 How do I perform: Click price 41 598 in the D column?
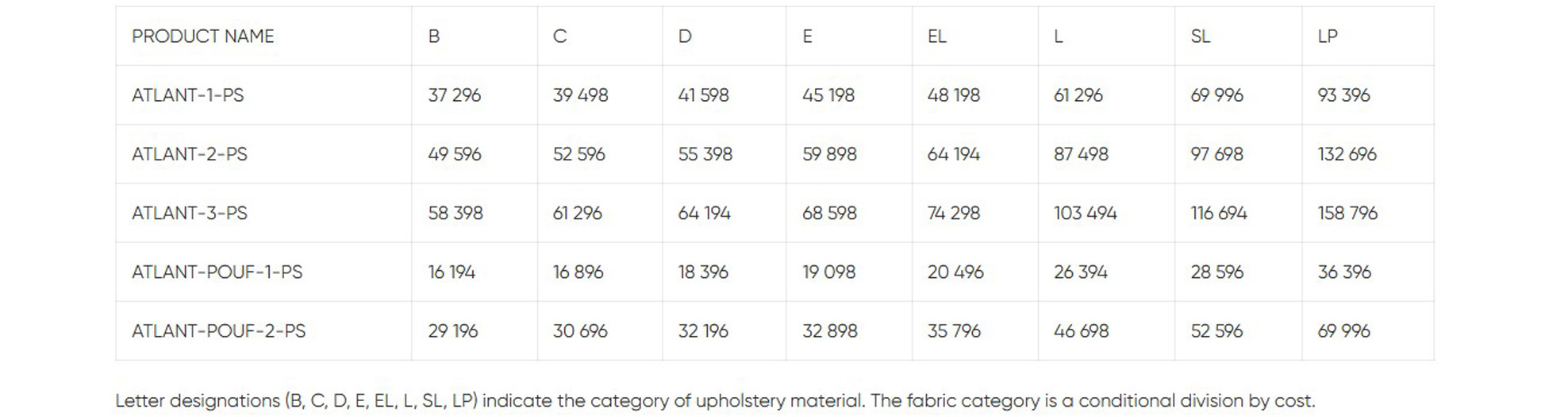(x=703, y=95)
